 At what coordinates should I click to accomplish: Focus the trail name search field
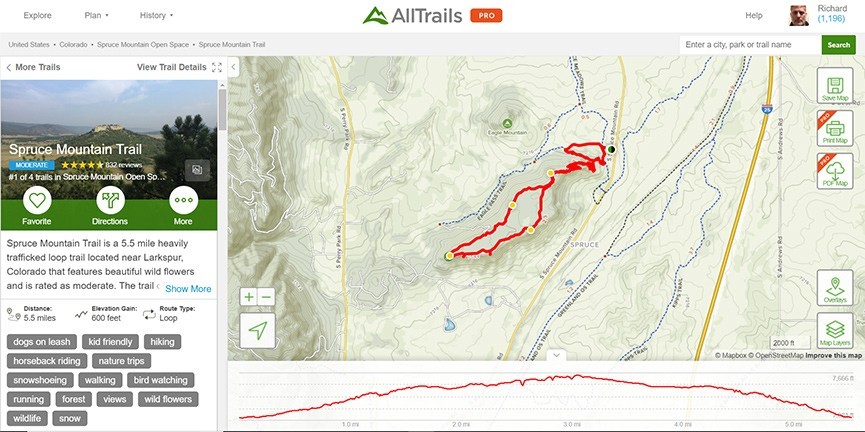[750, 45]
